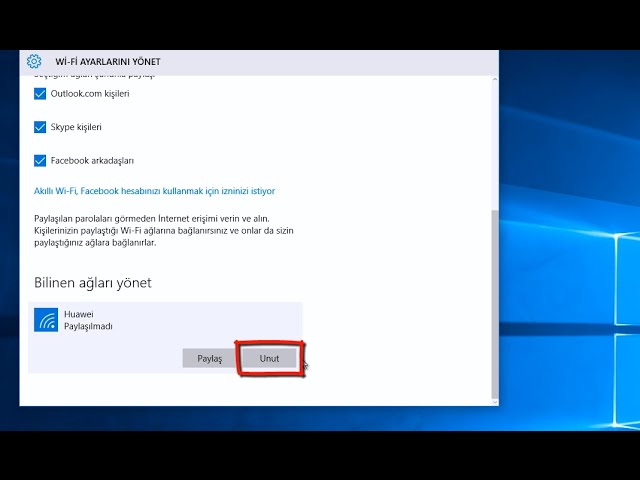This screenshot has height=480, width=640.
Task: Click the Huawei Wi-Fi network icon
Action: 46,320
